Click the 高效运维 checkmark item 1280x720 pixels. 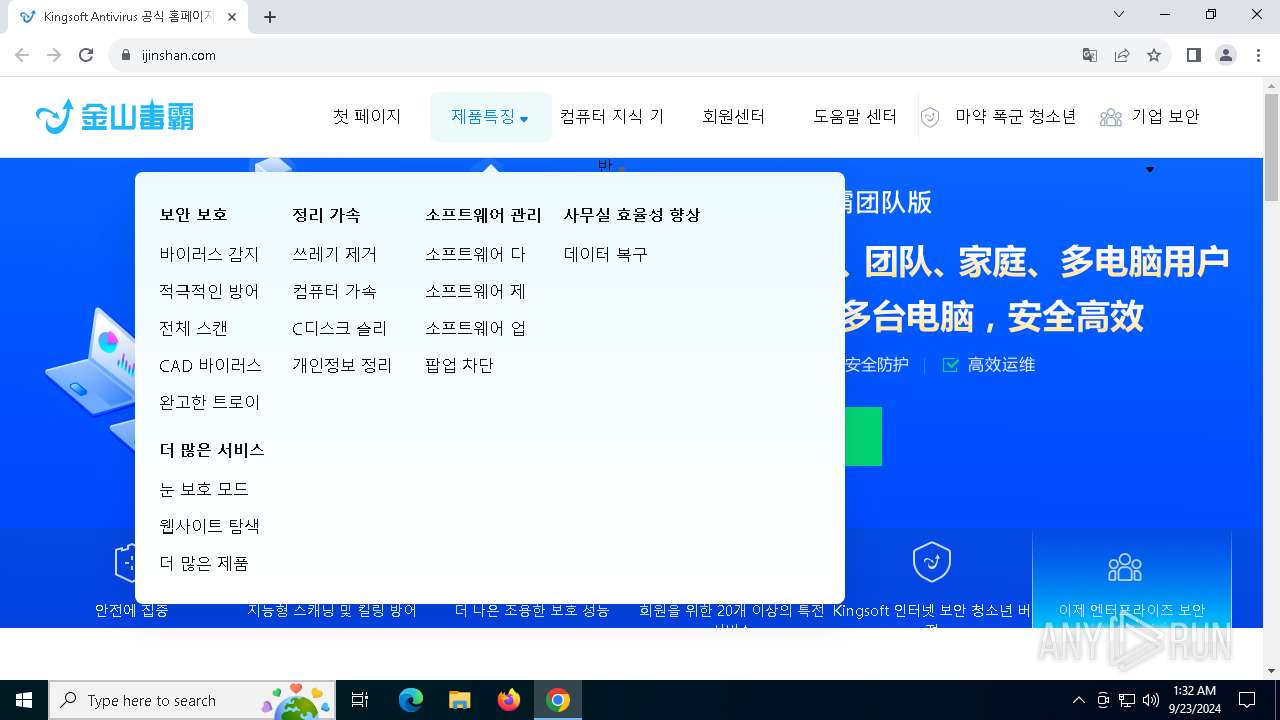click(988, 365)
